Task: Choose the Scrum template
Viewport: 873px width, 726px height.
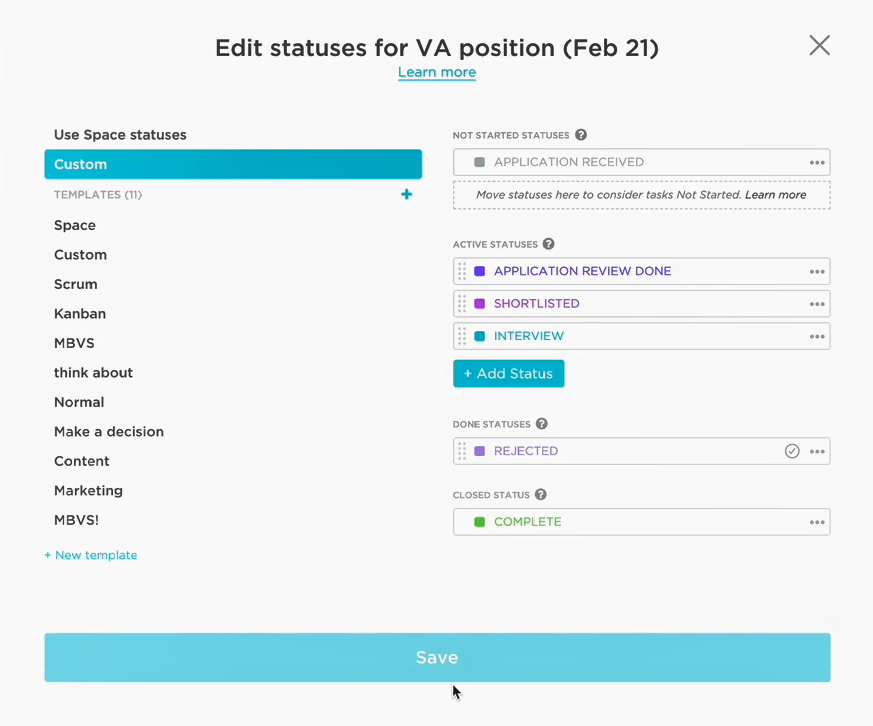Action: click(x=76, y=284)
